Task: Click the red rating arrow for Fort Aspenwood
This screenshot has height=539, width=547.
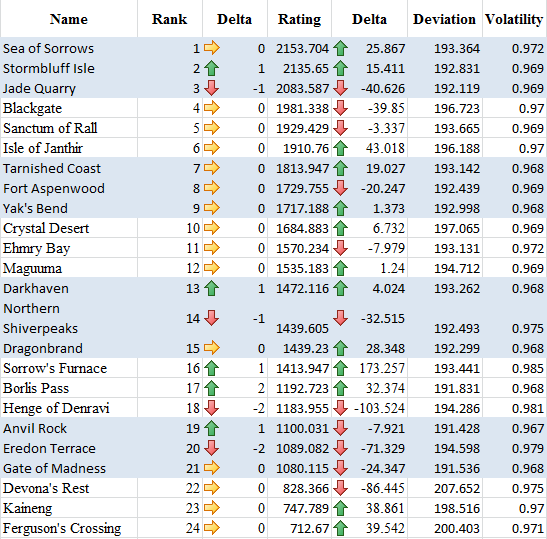Action: tap(340, 188)
